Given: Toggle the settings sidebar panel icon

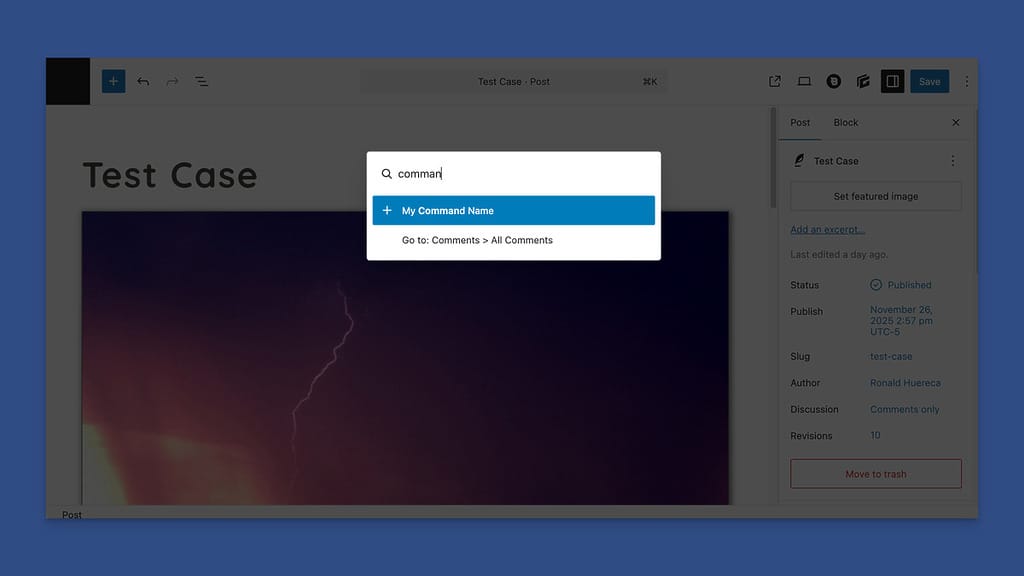Looking at the screenshot, I should (x=892, y=82).
